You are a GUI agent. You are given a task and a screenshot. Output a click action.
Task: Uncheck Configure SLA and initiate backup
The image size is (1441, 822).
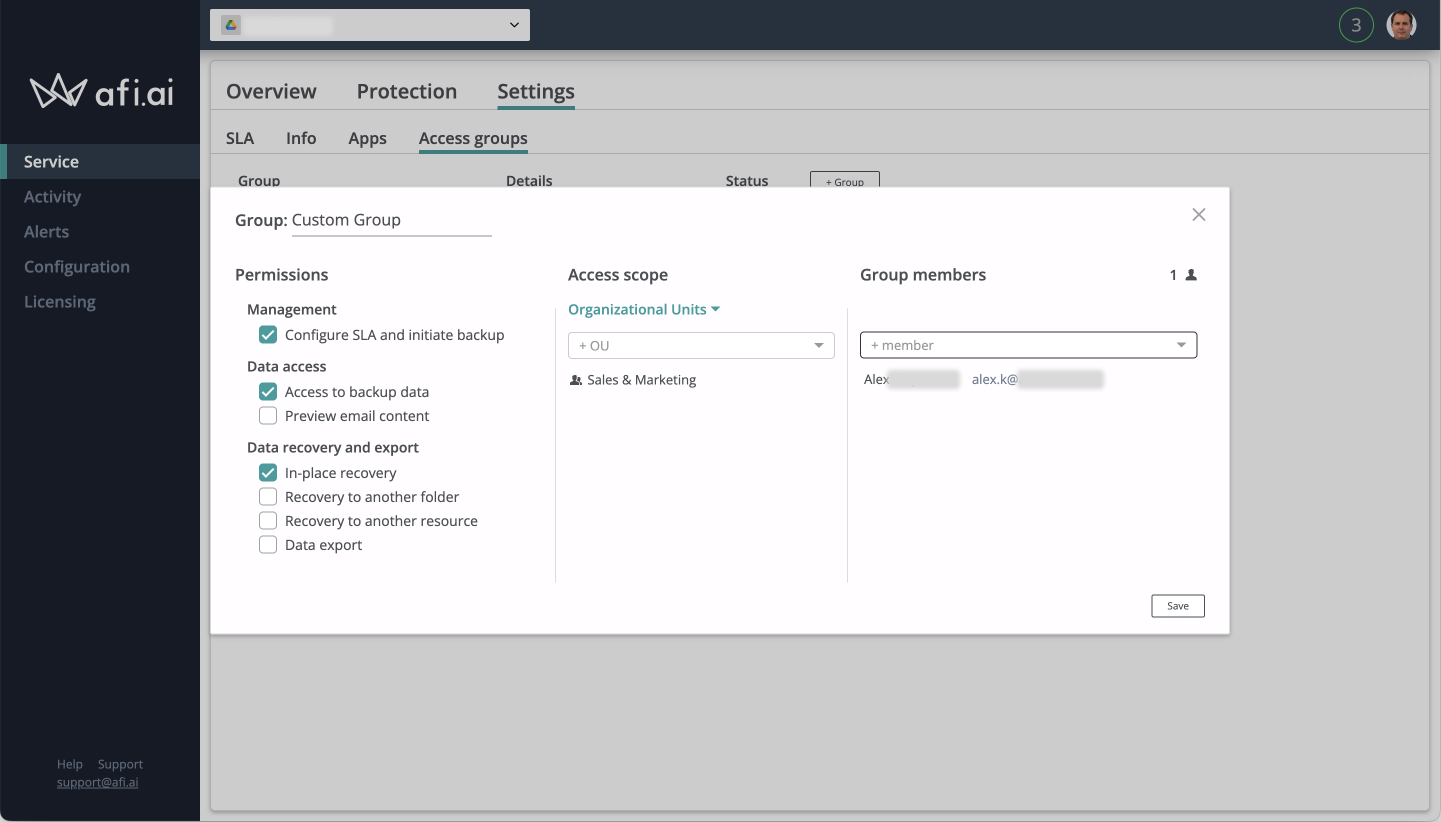click(267, 334)
